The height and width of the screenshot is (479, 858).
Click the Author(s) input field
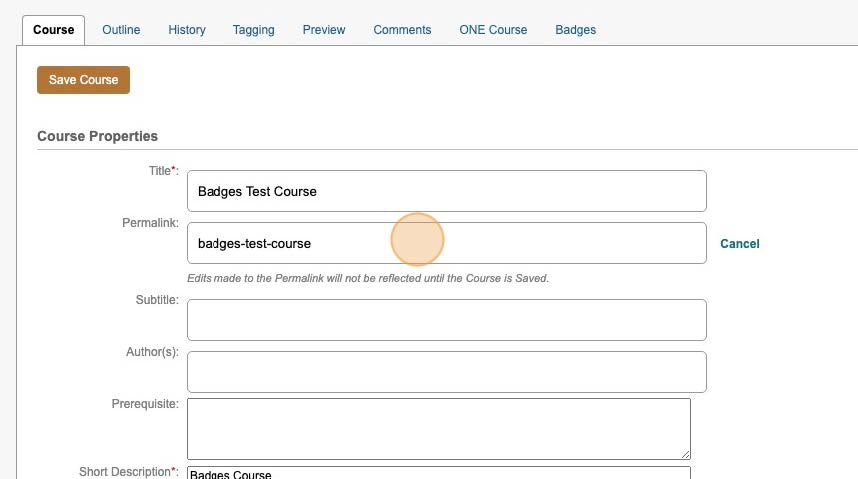pyautogui.click(x=447, y=372)
